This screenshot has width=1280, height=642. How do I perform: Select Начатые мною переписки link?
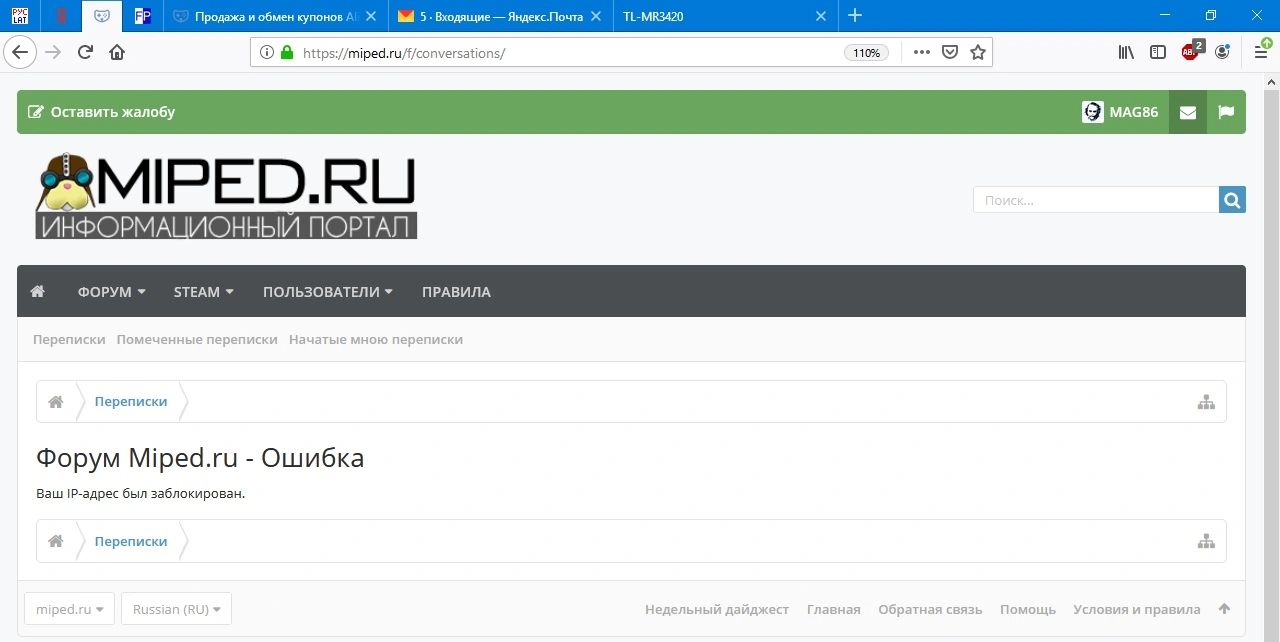tap(376, 339)
